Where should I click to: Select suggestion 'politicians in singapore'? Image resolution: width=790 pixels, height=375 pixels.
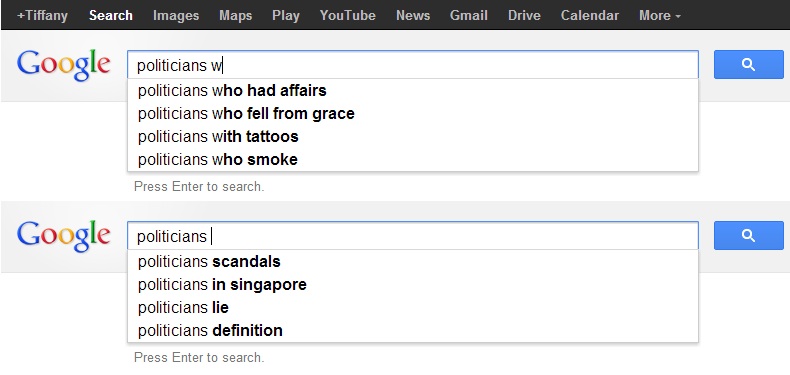[413, 285]
